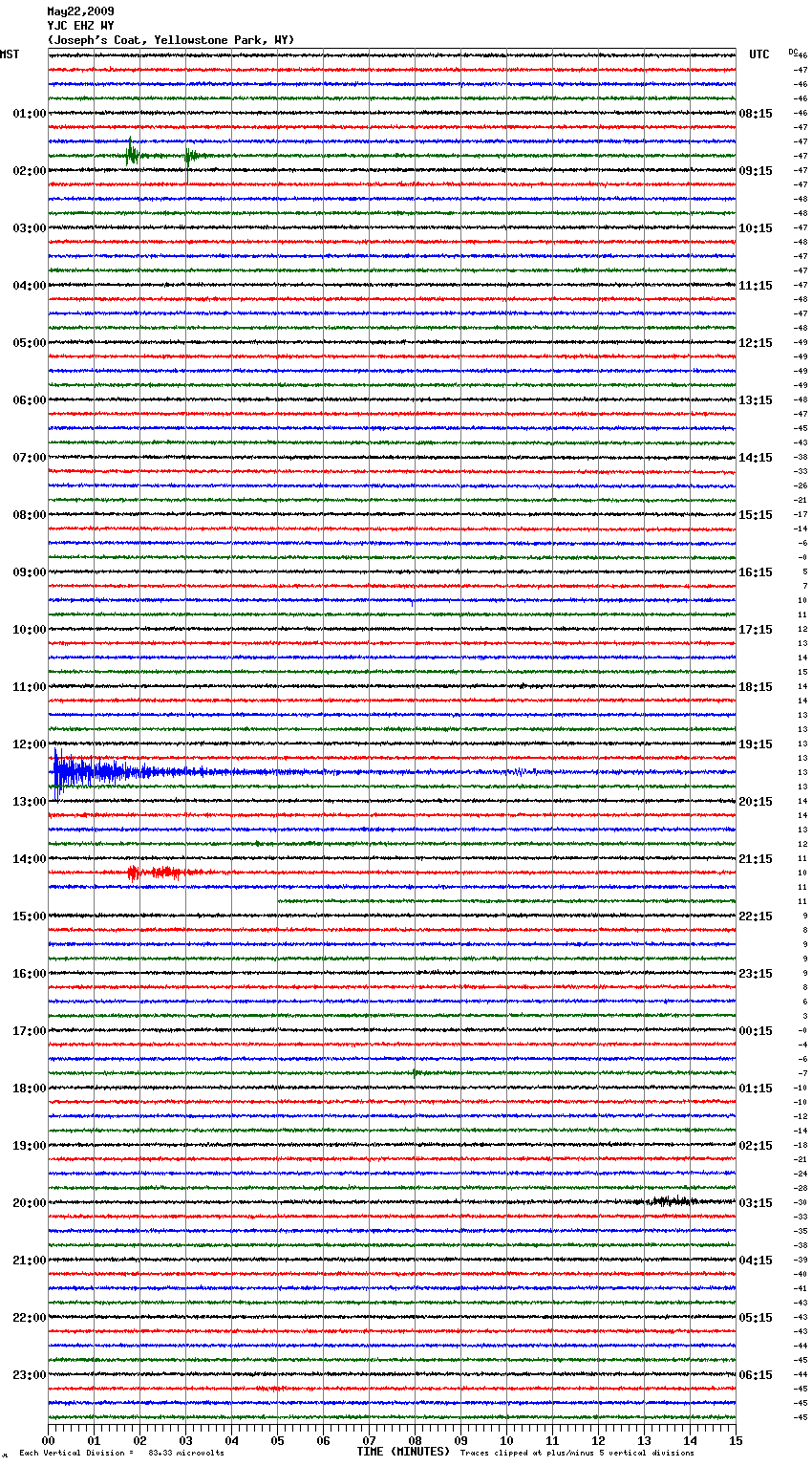Click the 09:15 UTC time label

click(756, 171)
